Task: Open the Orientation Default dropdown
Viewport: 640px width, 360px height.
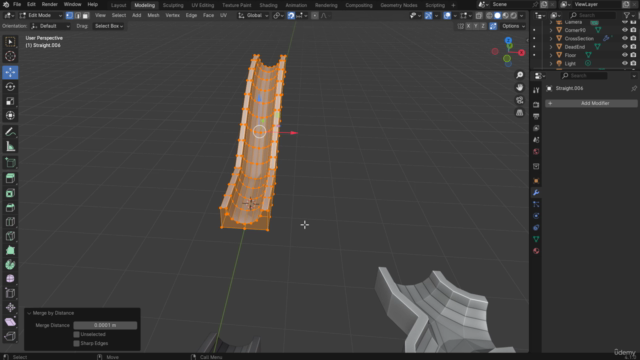Action: click(x=50, y=26)
